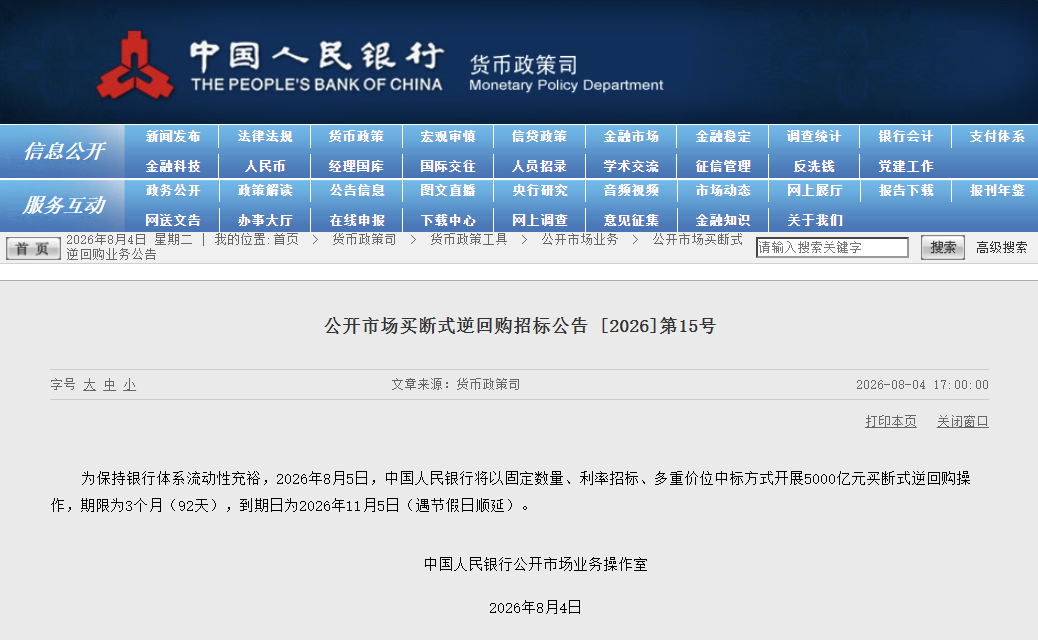This screenshot has height=640, width=1038.
Task: Go to 政策解读 page
Action: [x=265, y=191]
